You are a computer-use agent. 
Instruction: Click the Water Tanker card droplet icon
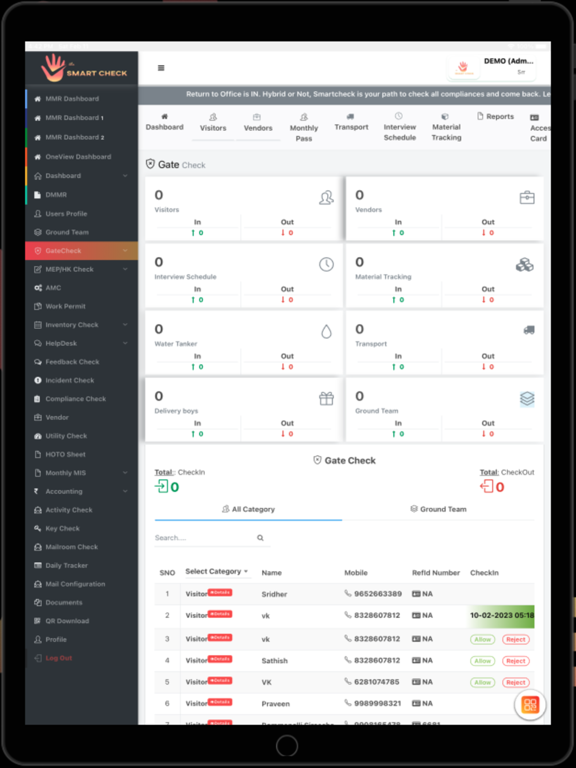pyautogui.click(x=326, y=332)
